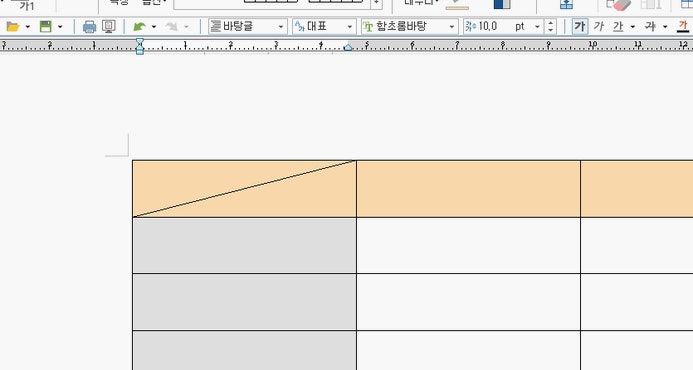Click the font color 가 swatch

tap(683, 27)
